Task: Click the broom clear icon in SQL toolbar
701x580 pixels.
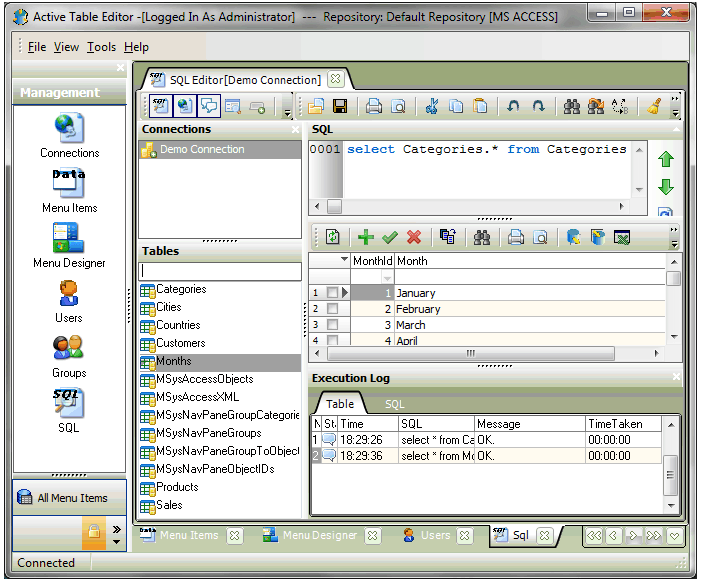Action: [654, 106]
